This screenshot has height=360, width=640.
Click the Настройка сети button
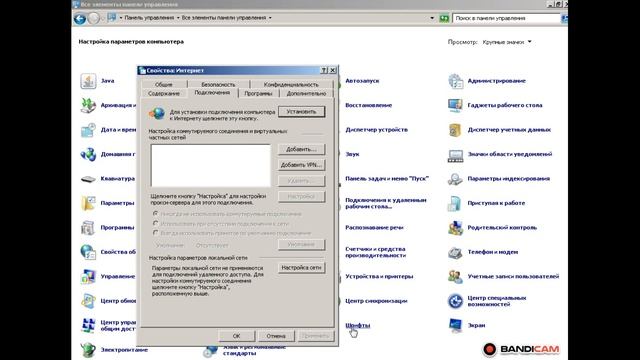(302, 268)
